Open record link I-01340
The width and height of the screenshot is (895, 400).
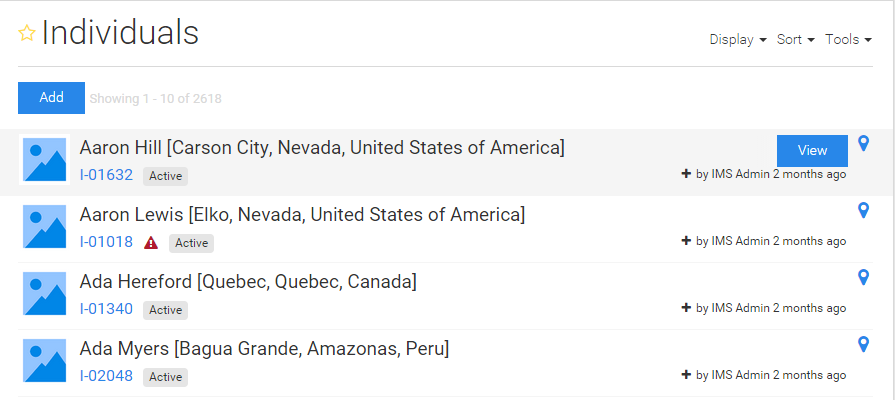click(106, 309)
